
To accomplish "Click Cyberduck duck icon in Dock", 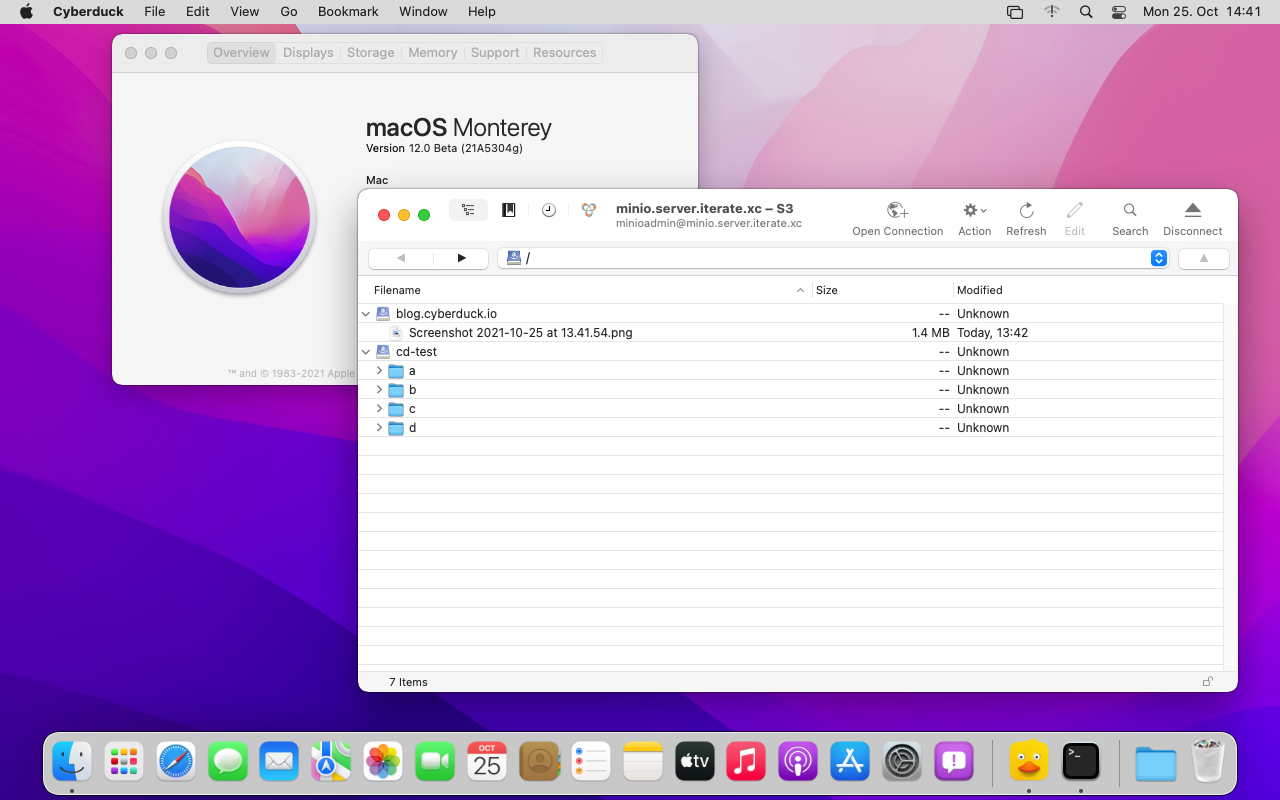I will tap(1029, 762).
